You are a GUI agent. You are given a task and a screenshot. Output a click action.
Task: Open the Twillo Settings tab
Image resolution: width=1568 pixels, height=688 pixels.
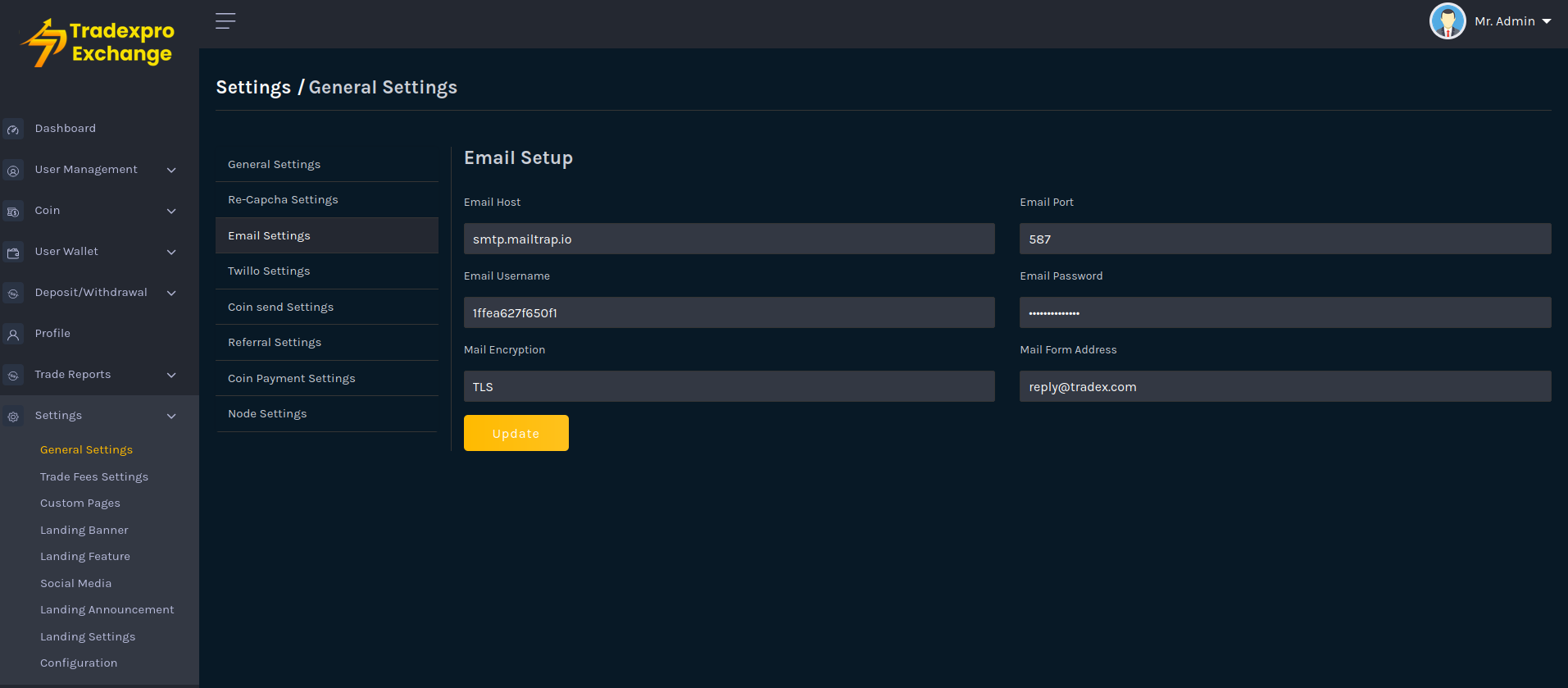[x=269, y=271]
